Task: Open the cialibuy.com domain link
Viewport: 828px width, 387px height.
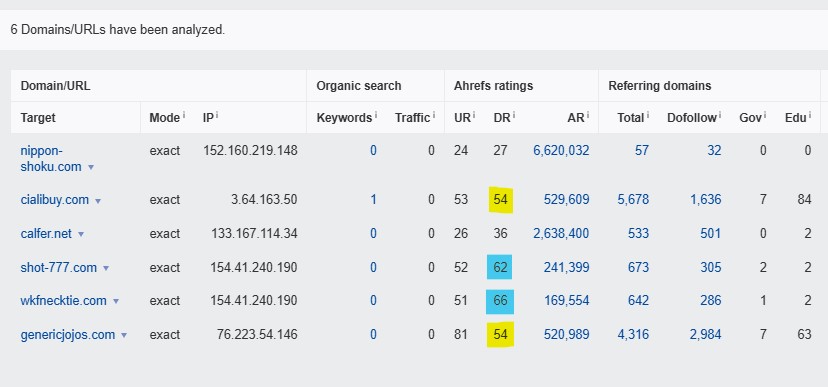Action: click(55, 200)
